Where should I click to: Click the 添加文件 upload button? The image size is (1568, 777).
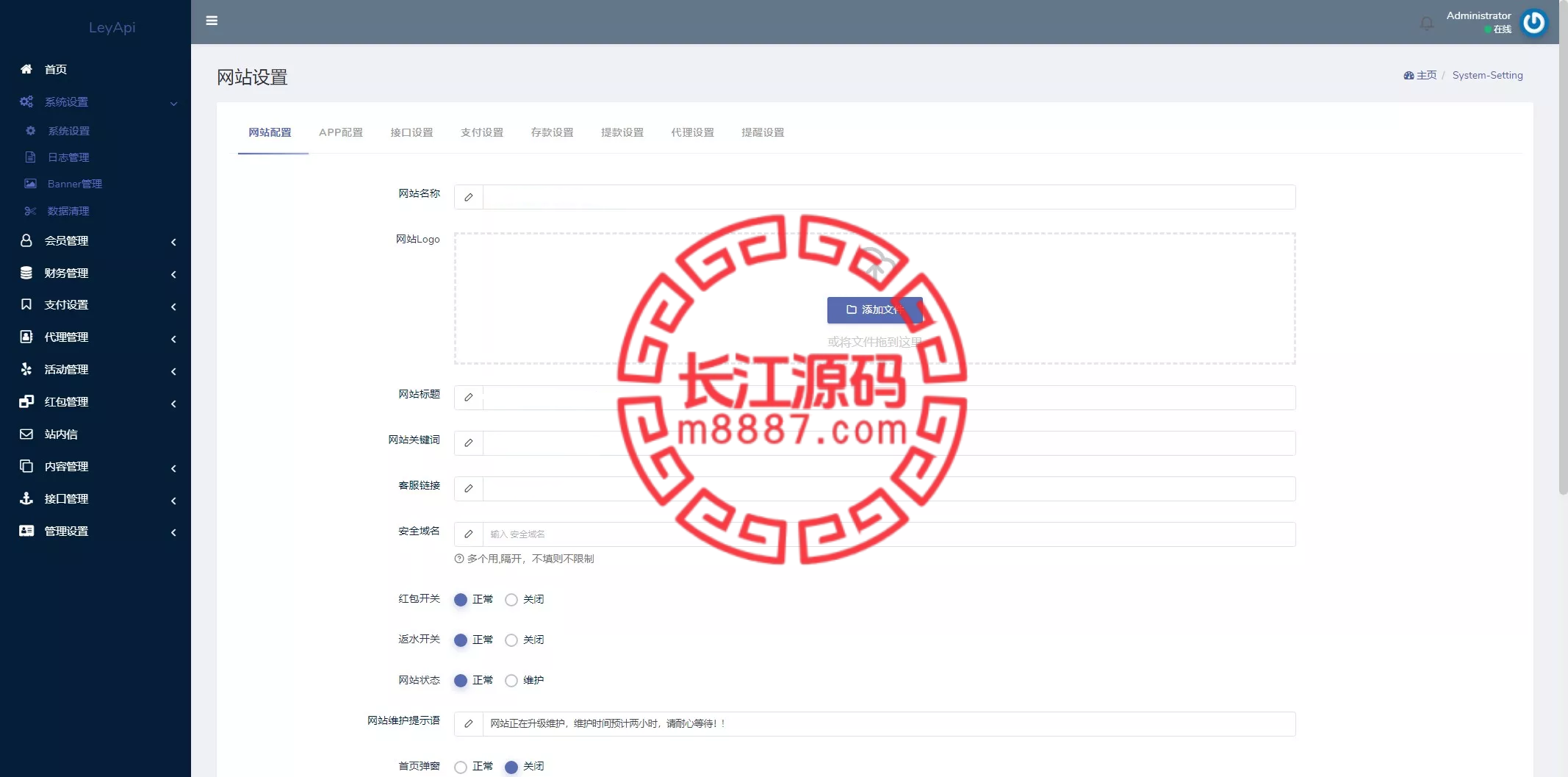click(x=874, y=310)
